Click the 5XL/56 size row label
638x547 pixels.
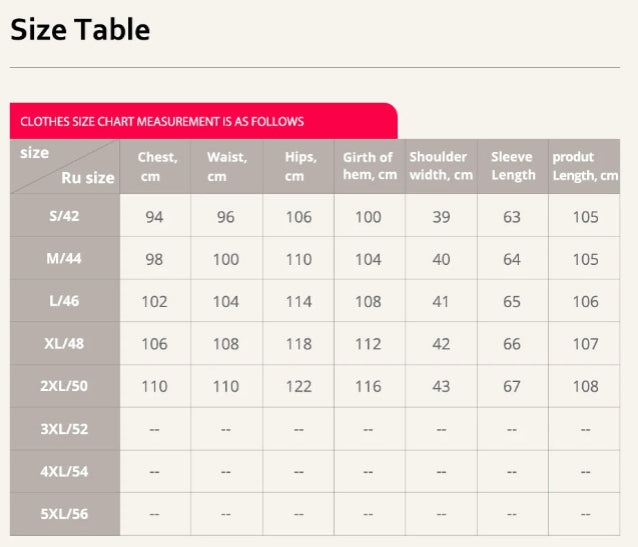tap(65, 514)
